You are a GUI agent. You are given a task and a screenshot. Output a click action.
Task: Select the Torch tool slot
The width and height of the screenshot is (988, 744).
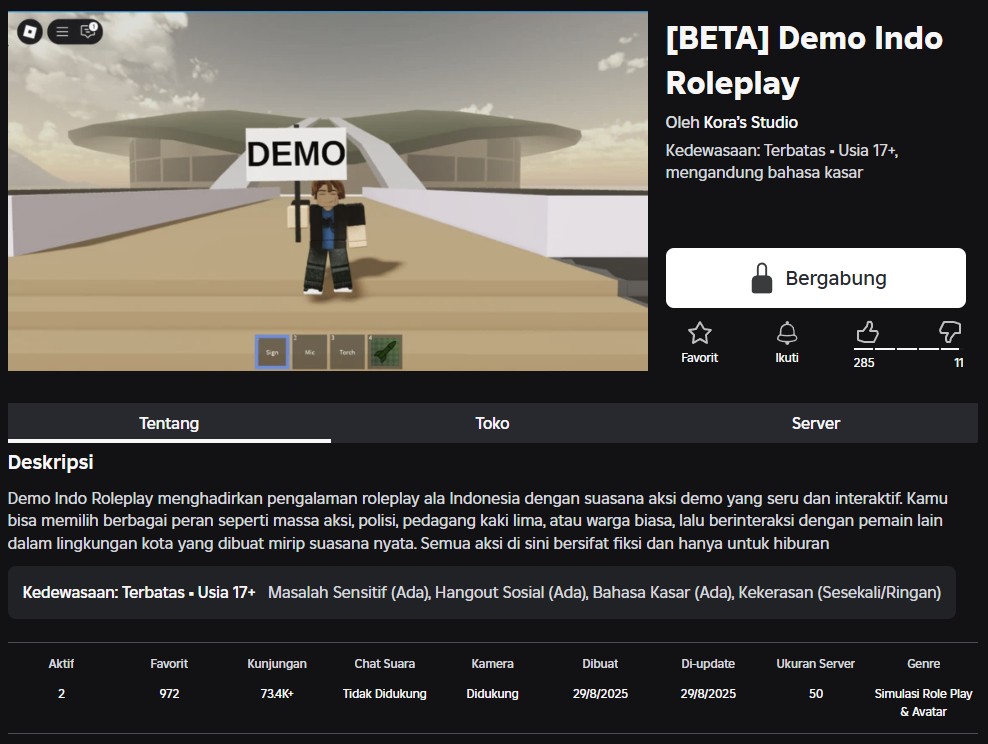pyautogui.click(x=347, y=352)
